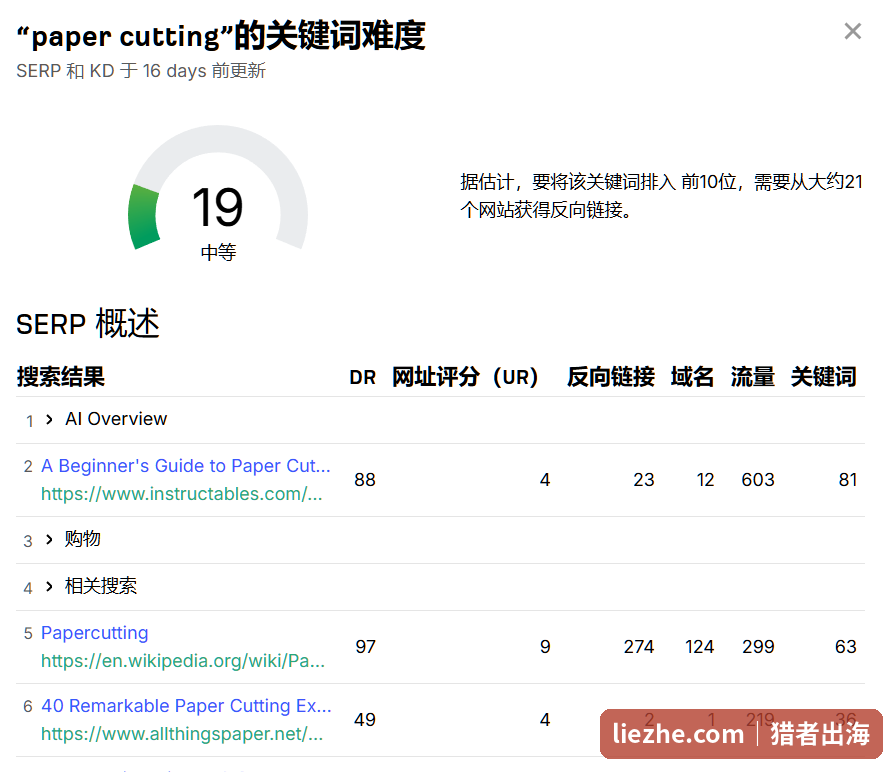Click traffic value 603 in instructables row
Image resolution: width=896 pixels, height=772 pixels.
(758, 480)
